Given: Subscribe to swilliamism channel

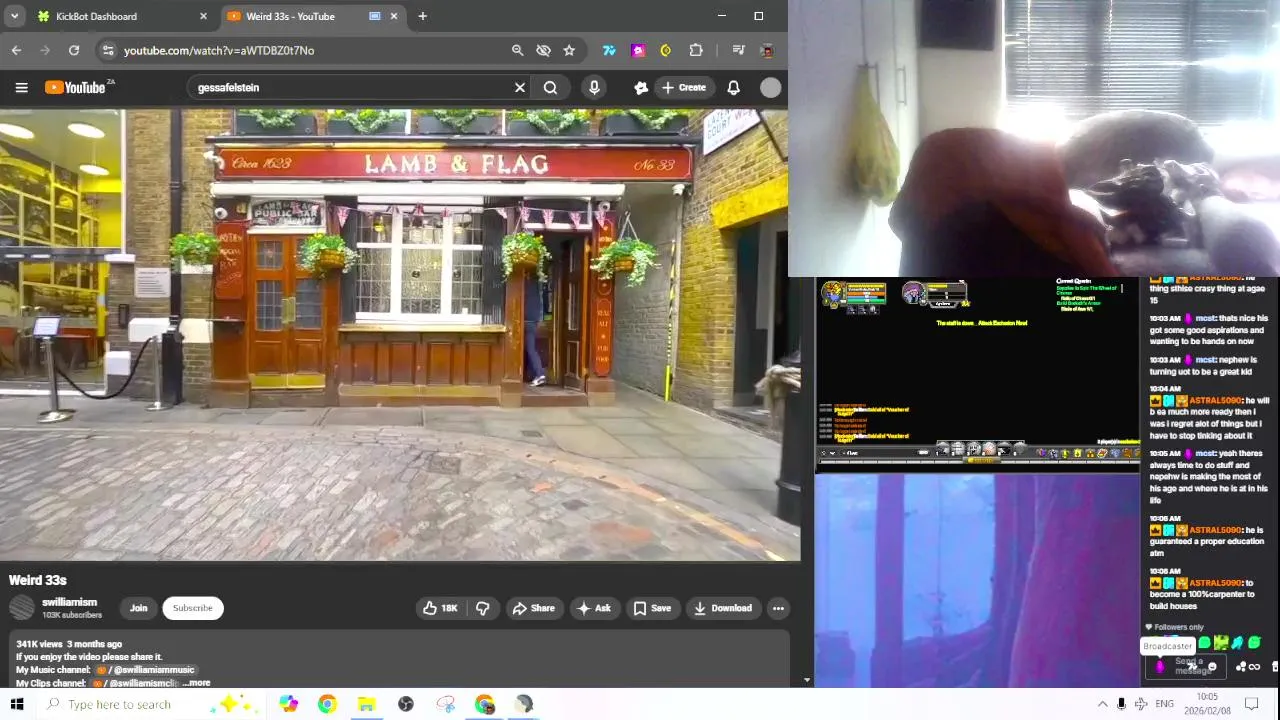Looking at the screenshot, I should coord(192,608).
